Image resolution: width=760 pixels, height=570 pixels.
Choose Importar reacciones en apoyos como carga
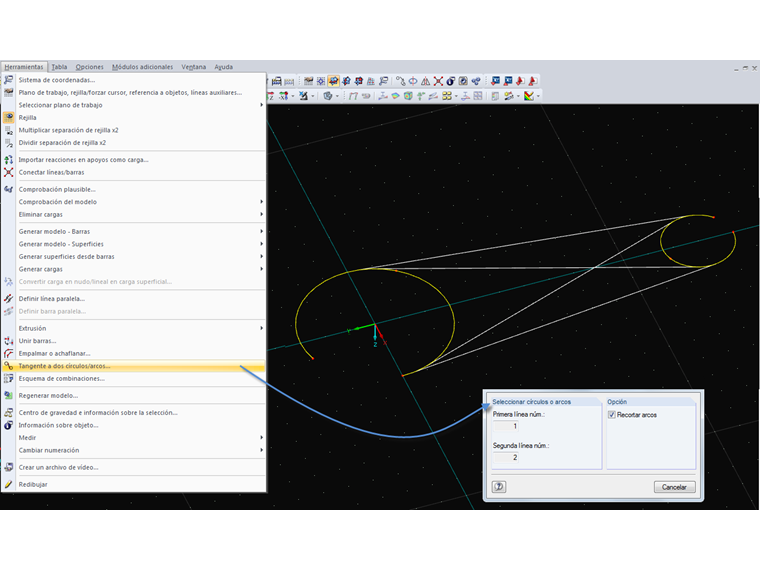pos(133,160)
